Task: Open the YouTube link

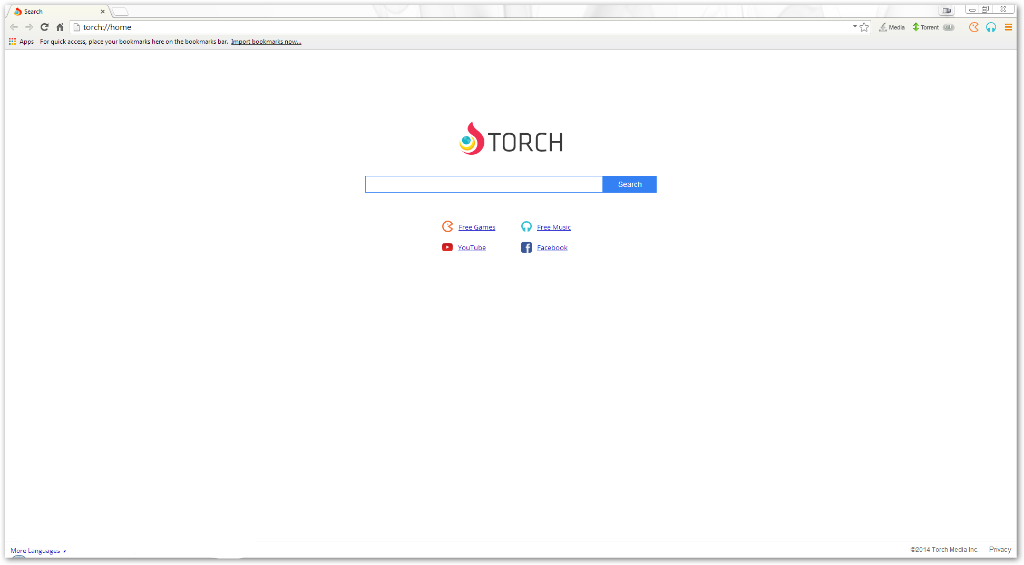Action: click(472, 248)
